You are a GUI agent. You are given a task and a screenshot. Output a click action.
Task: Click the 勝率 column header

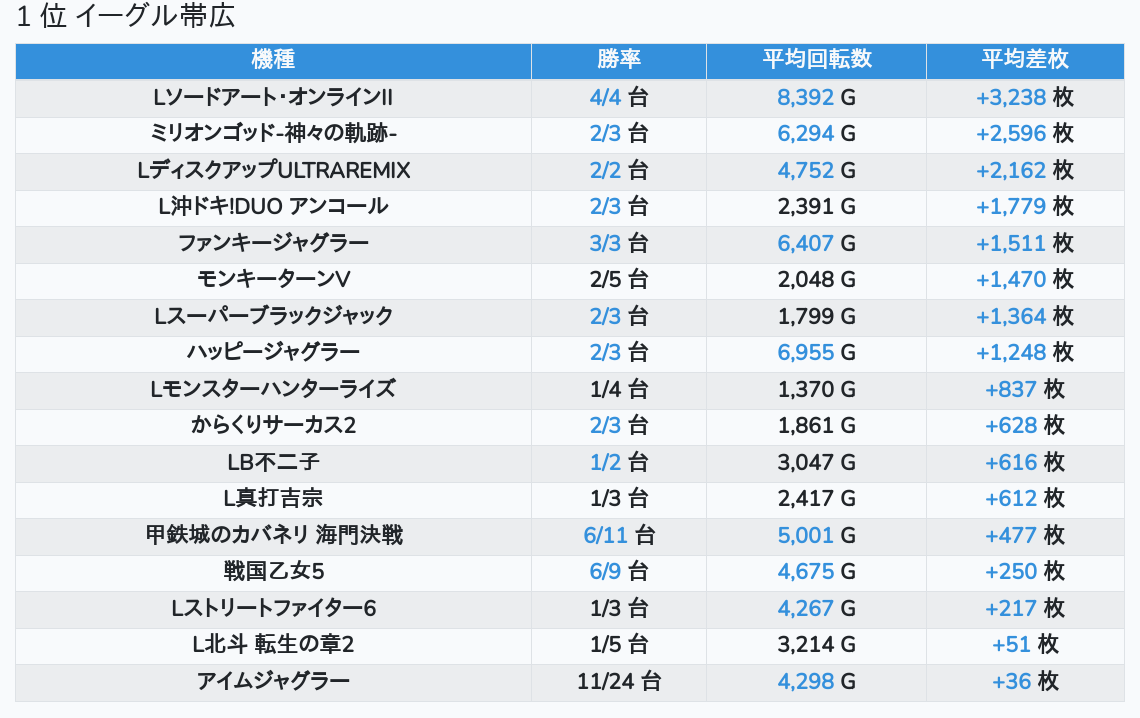(x=619, y=60)
